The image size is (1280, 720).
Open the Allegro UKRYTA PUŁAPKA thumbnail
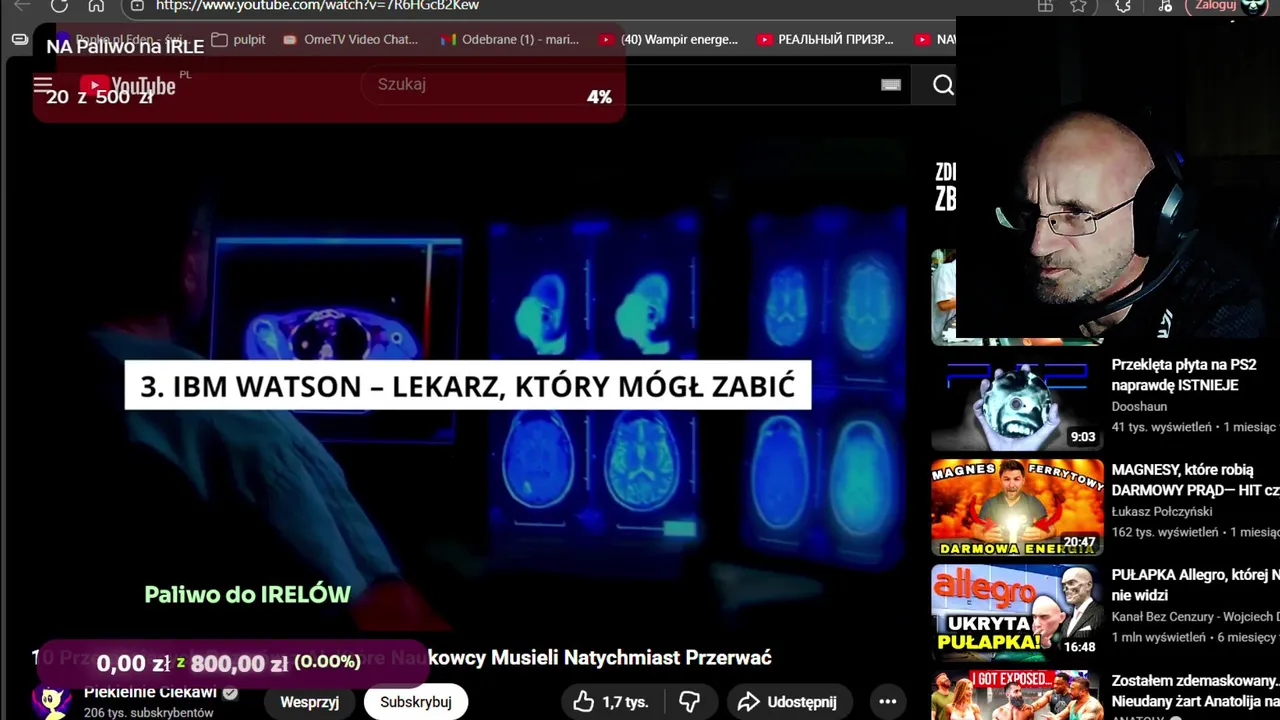[1017, 612]
